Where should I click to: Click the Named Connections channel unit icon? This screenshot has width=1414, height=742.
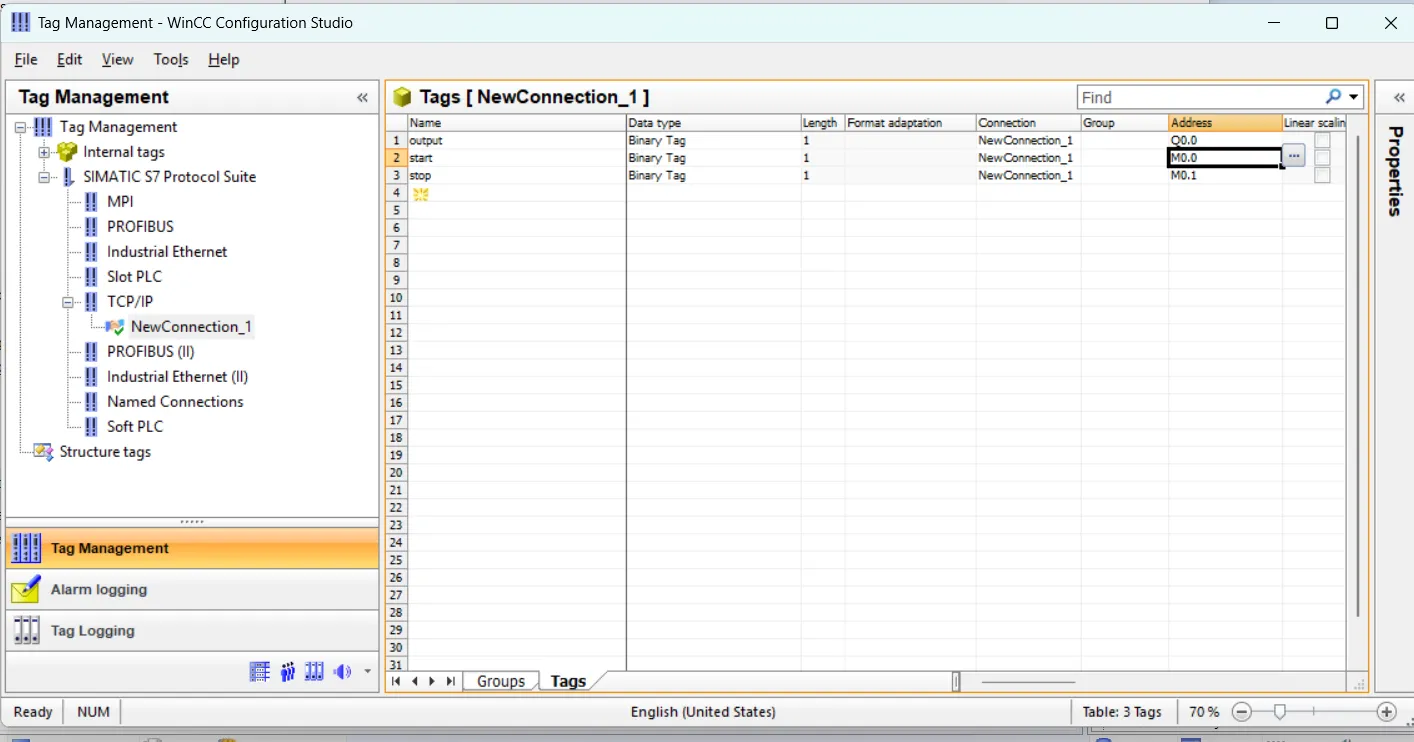coord(92,401)
